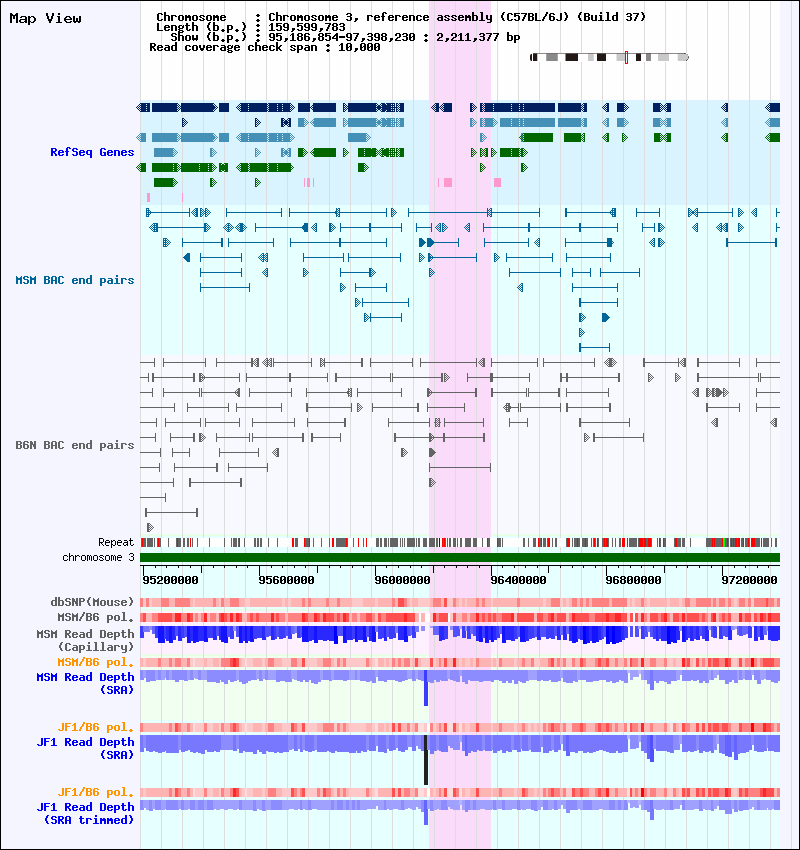Click the MSM Read Depth (Capillary) label
The height and width of the screenshot is (850, 800).
(x=85, y=640)
